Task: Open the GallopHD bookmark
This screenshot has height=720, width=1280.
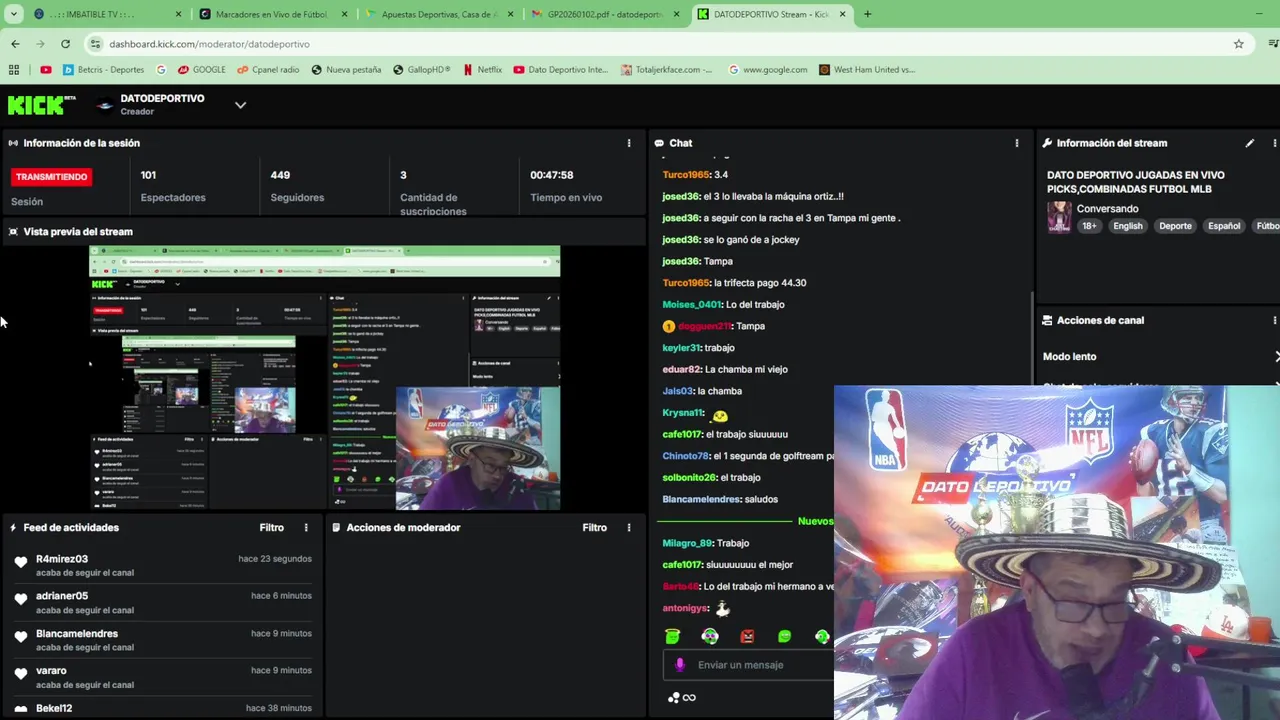Action: 422,70
